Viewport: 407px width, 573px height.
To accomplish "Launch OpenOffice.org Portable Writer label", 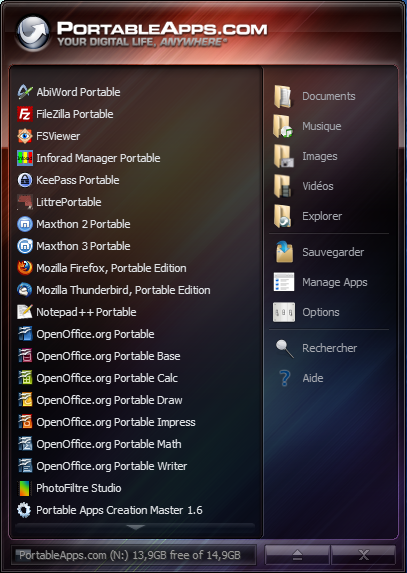I will (112, 466).
